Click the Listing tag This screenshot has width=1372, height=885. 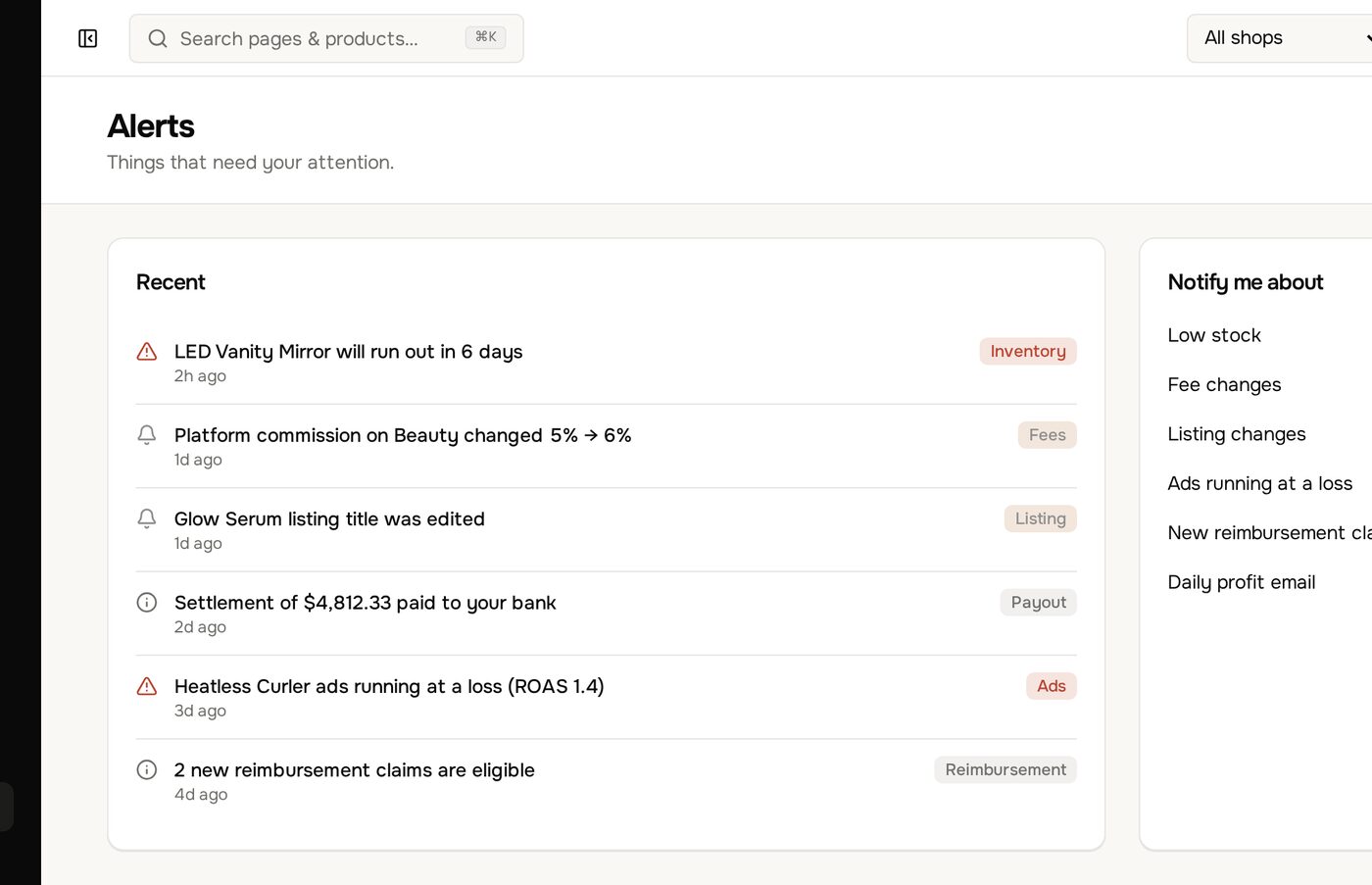point(1040,518)
